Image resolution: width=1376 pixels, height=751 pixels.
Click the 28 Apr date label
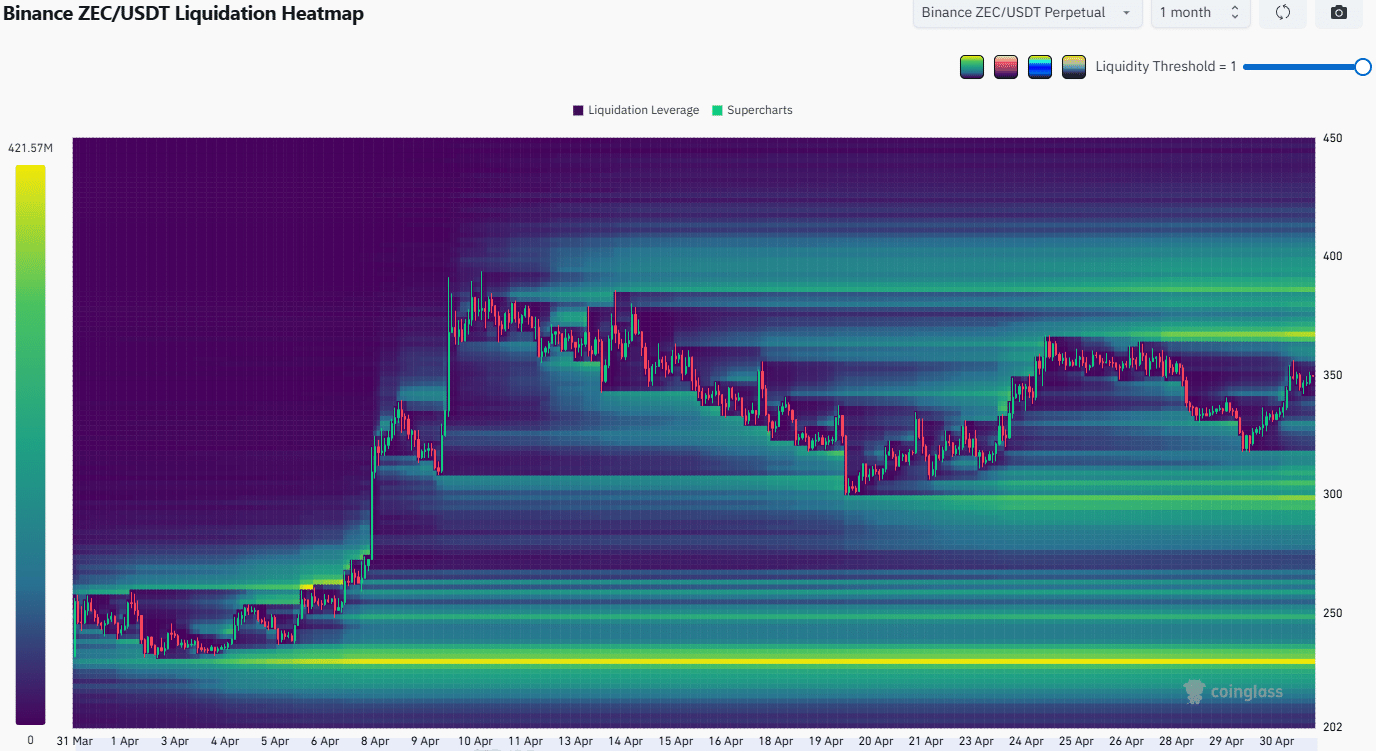point(1176,741)
